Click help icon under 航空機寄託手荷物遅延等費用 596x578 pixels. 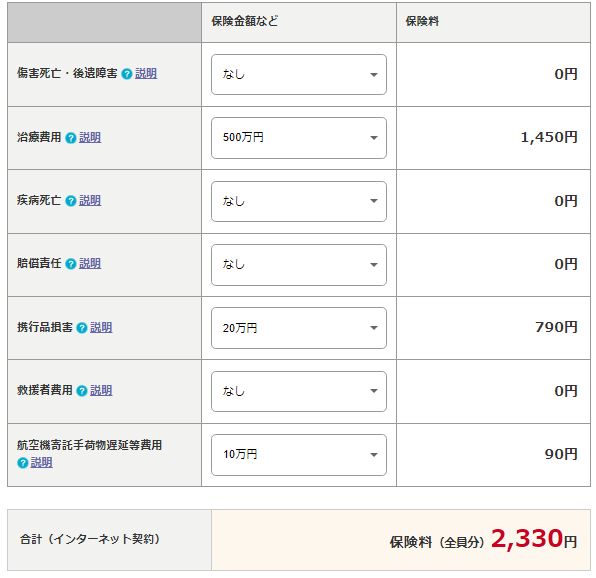[x=23, y=463]
